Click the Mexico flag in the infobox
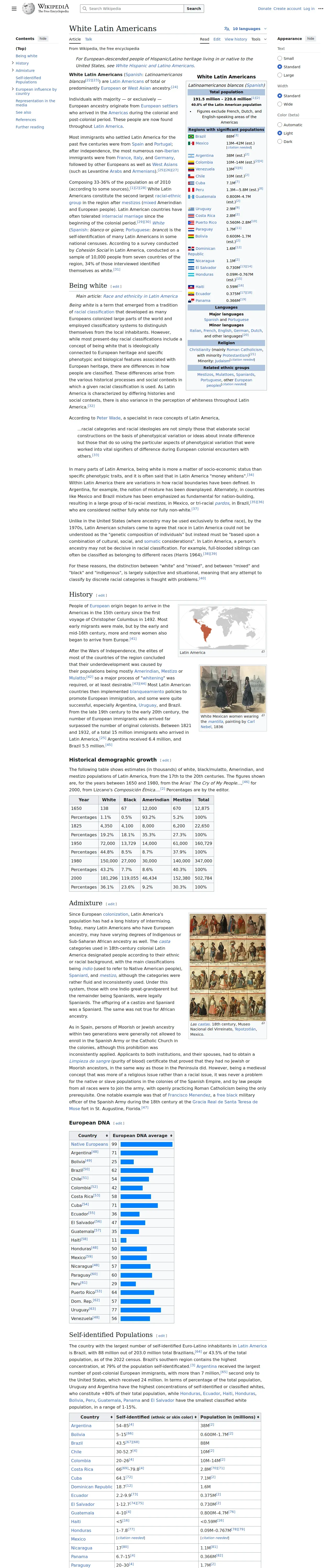Image resolution: width=336 pixels, height=1568 pixels. (191, 143)
